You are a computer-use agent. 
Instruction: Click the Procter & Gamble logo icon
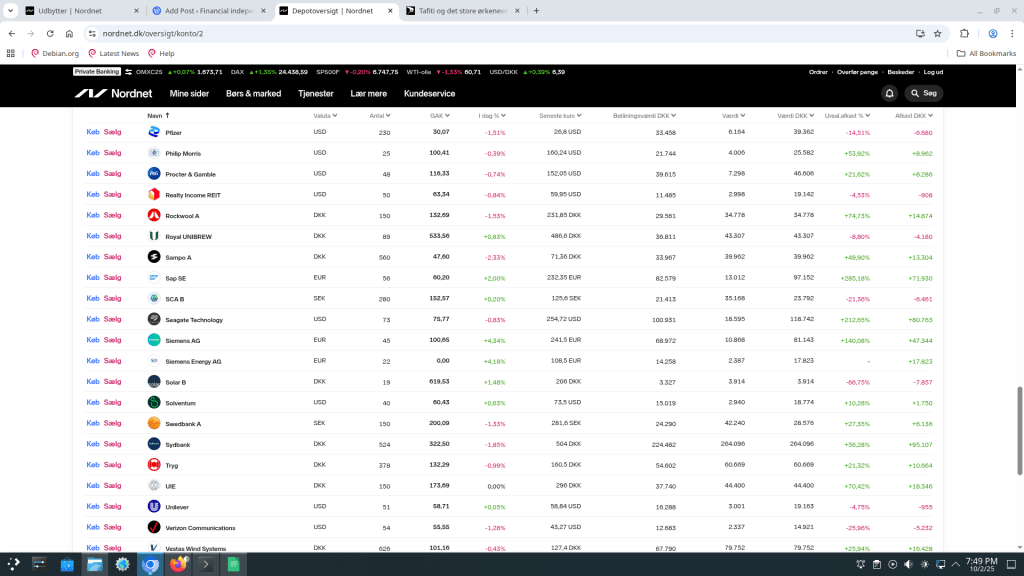[154, 174]
